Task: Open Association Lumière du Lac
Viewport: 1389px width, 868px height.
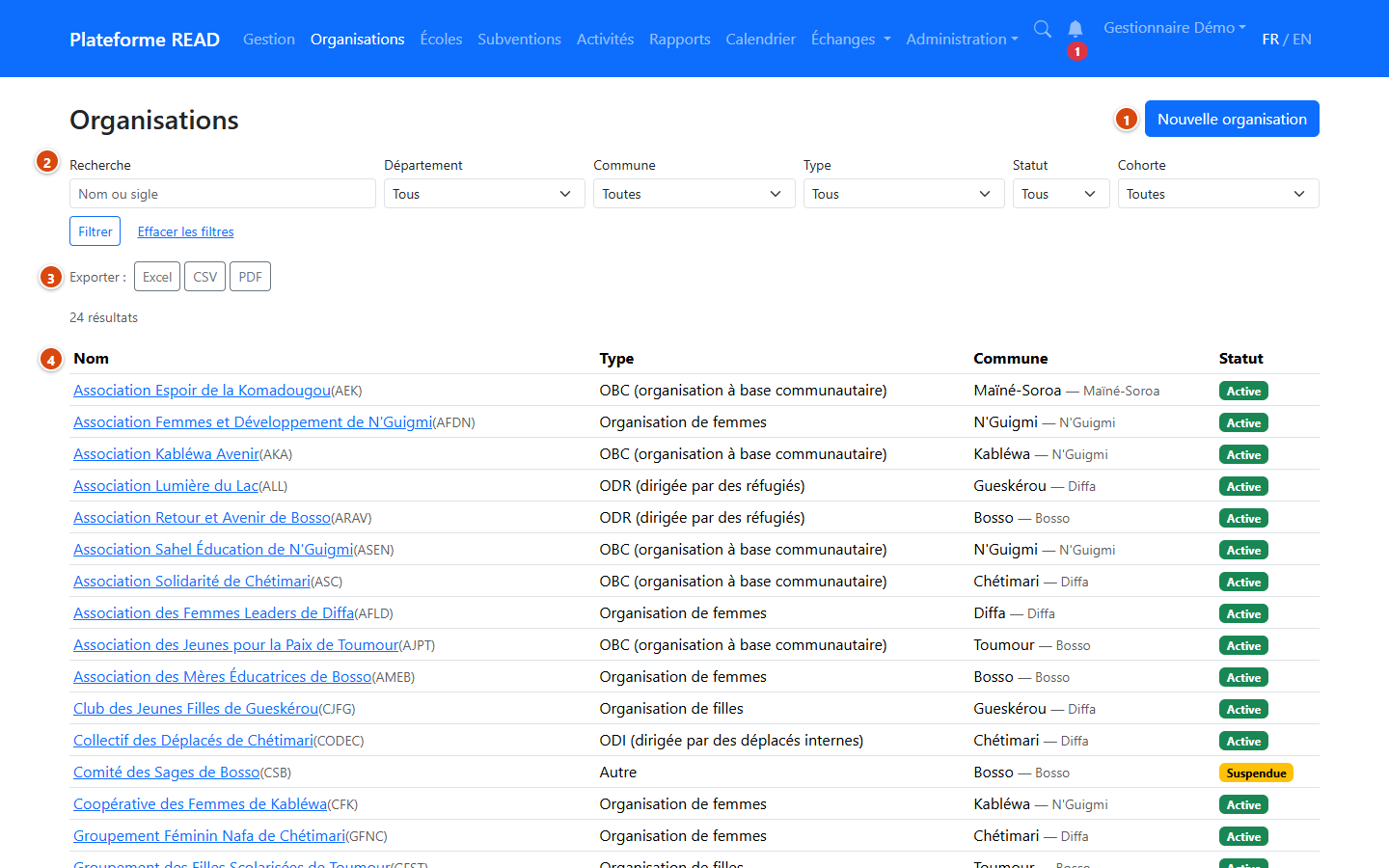Action: pyautogui.click(x=166, y=485)
